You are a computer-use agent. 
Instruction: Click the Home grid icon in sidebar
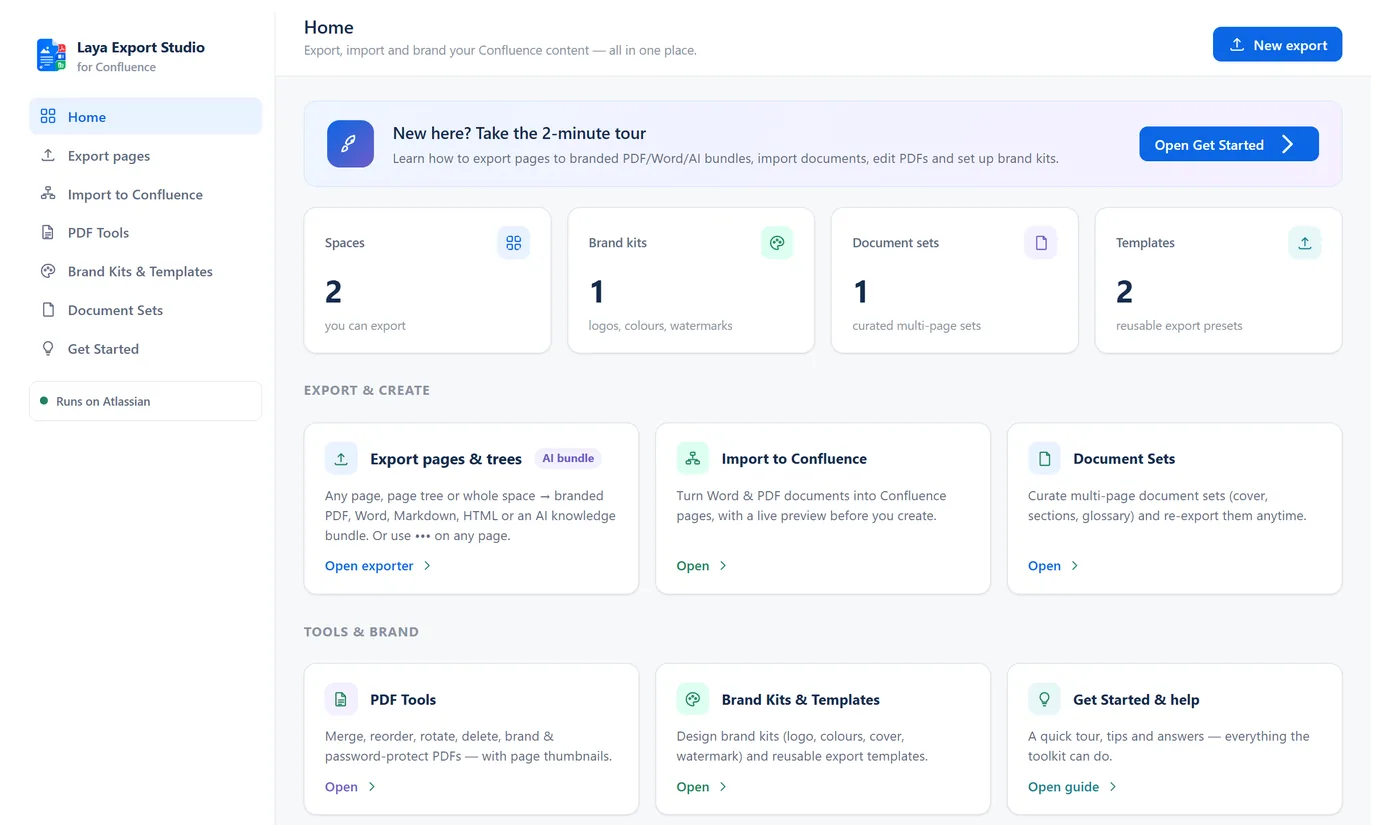48,116
